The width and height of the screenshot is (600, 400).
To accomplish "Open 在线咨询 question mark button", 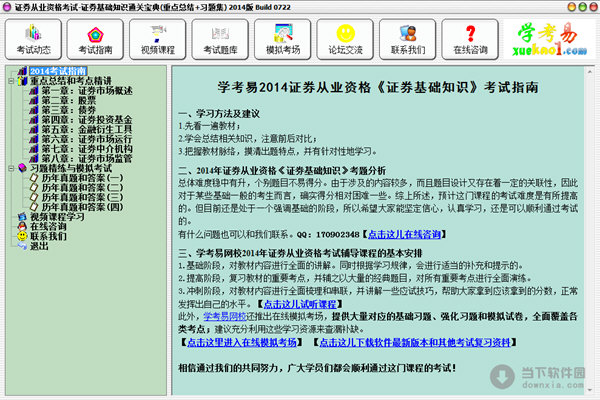I will click(470, 39).
